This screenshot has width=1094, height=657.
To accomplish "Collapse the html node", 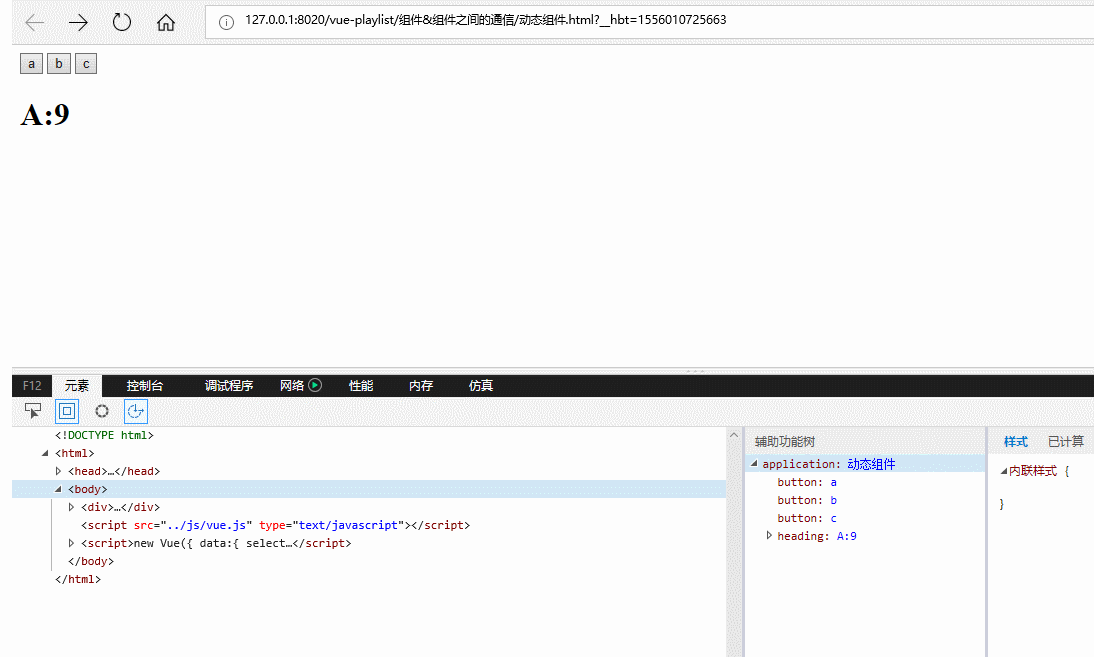I will click(x=45, y=453).
